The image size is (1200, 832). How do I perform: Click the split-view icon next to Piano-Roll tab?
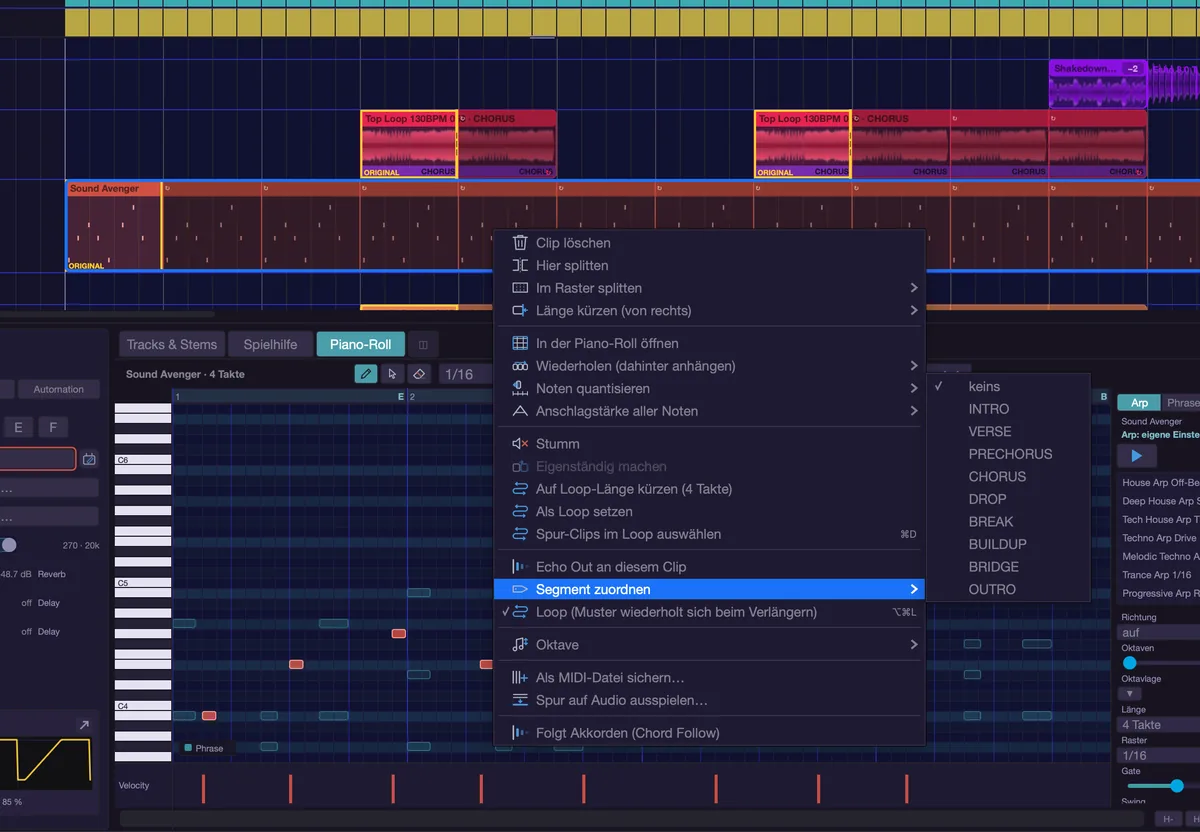423,345
